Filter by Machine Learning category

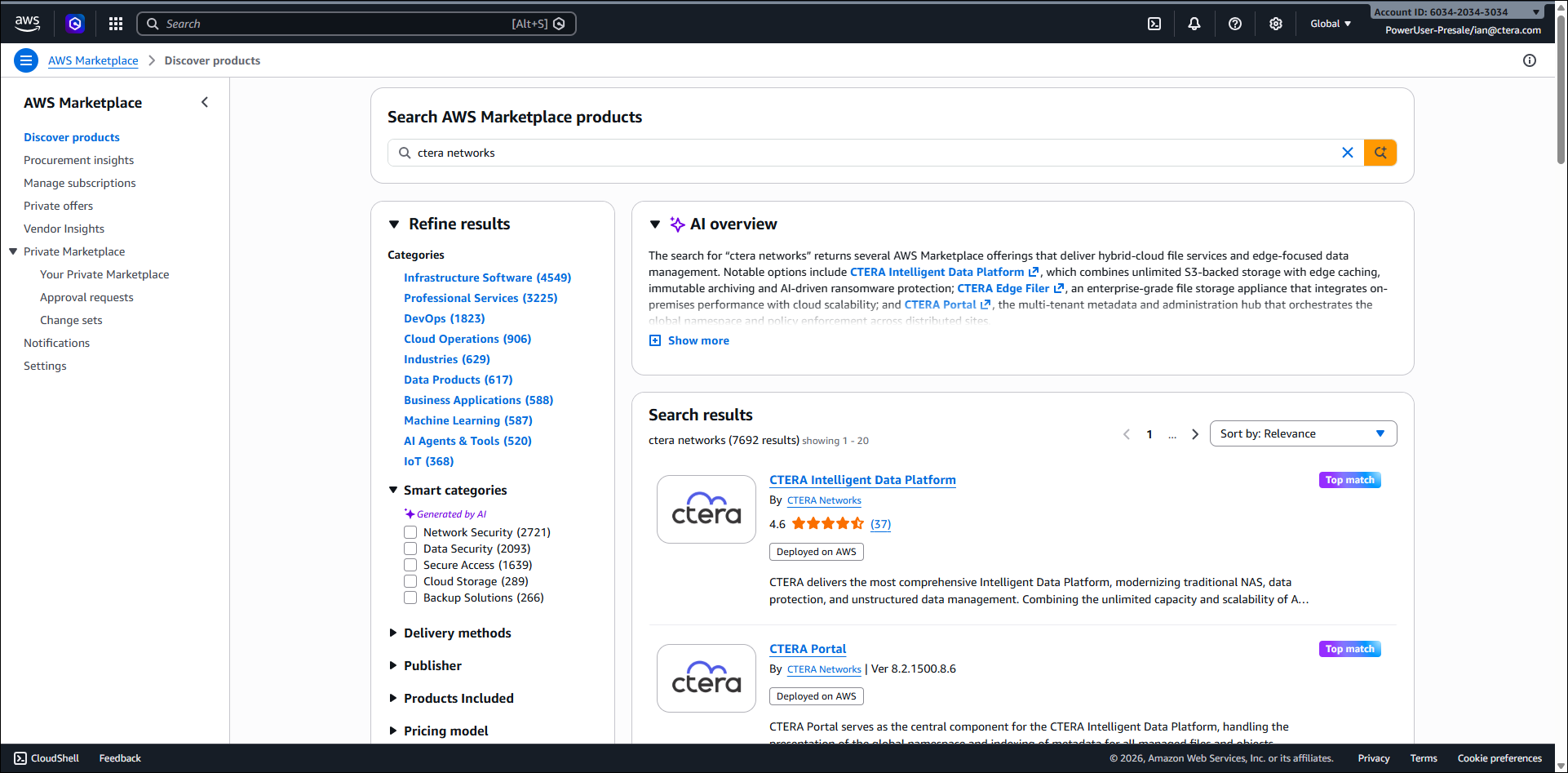tap(467, 420)
